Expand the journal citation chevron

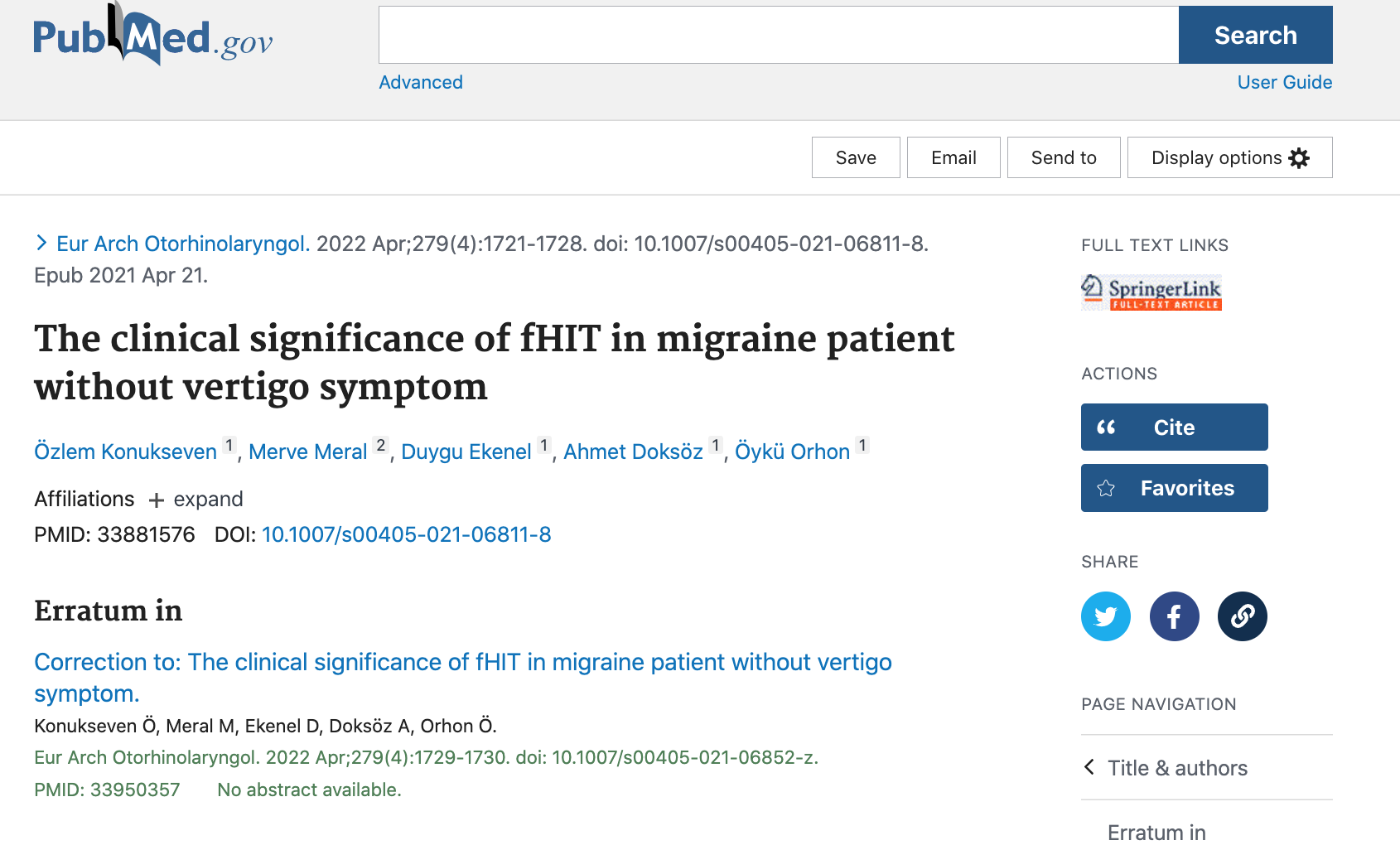[41, 243]
